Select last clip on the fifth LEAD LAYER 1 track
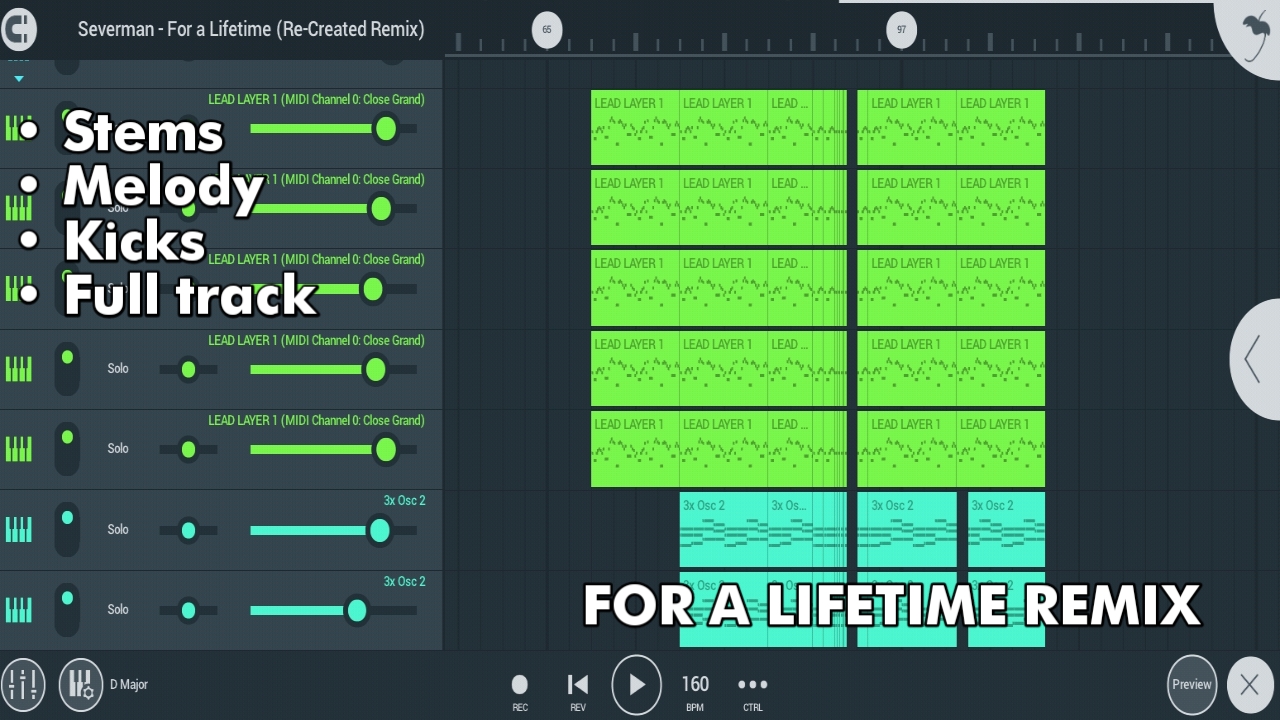This screenshot has height=720, width=1280. (1000, 449)
